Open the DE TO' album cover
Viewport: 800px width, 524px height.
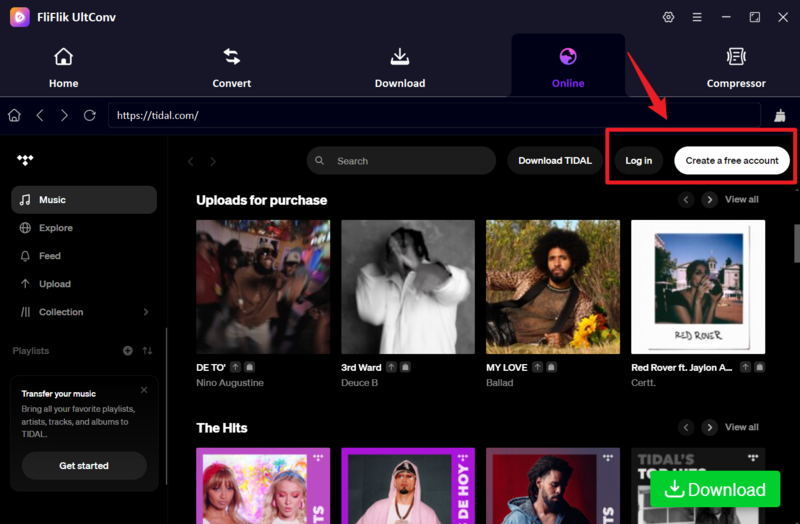(x=263, y=287)
